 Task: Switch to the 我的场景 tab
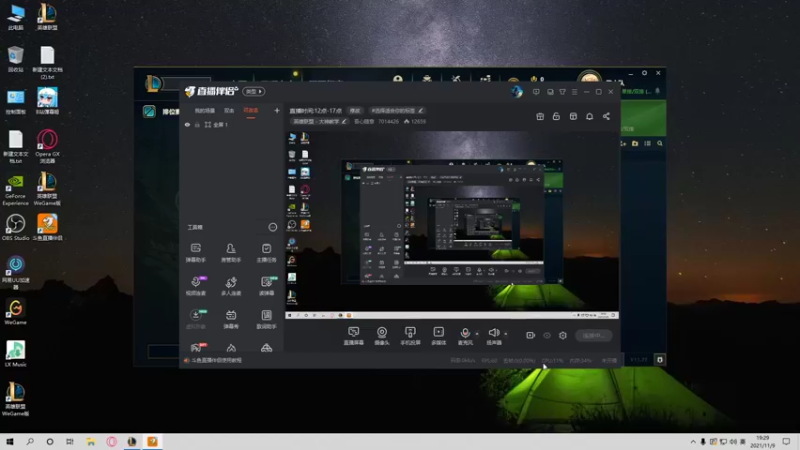point(205,111)
